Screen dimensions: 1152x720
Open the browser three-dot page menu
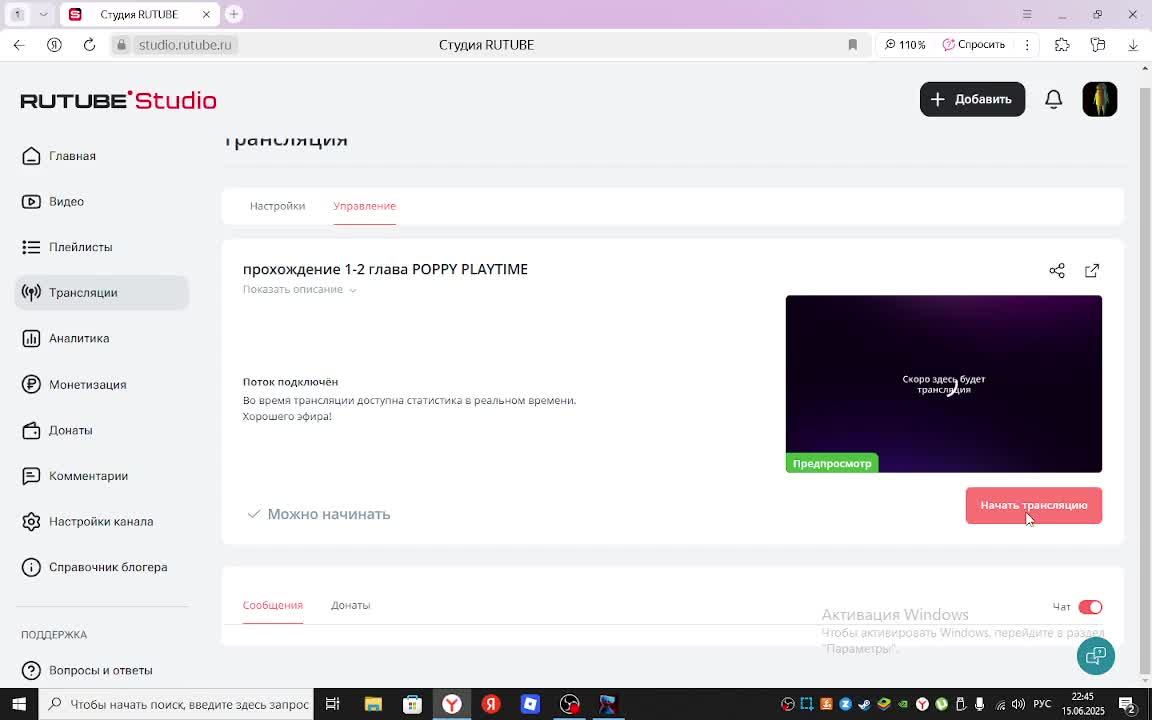coord(1027,45)
